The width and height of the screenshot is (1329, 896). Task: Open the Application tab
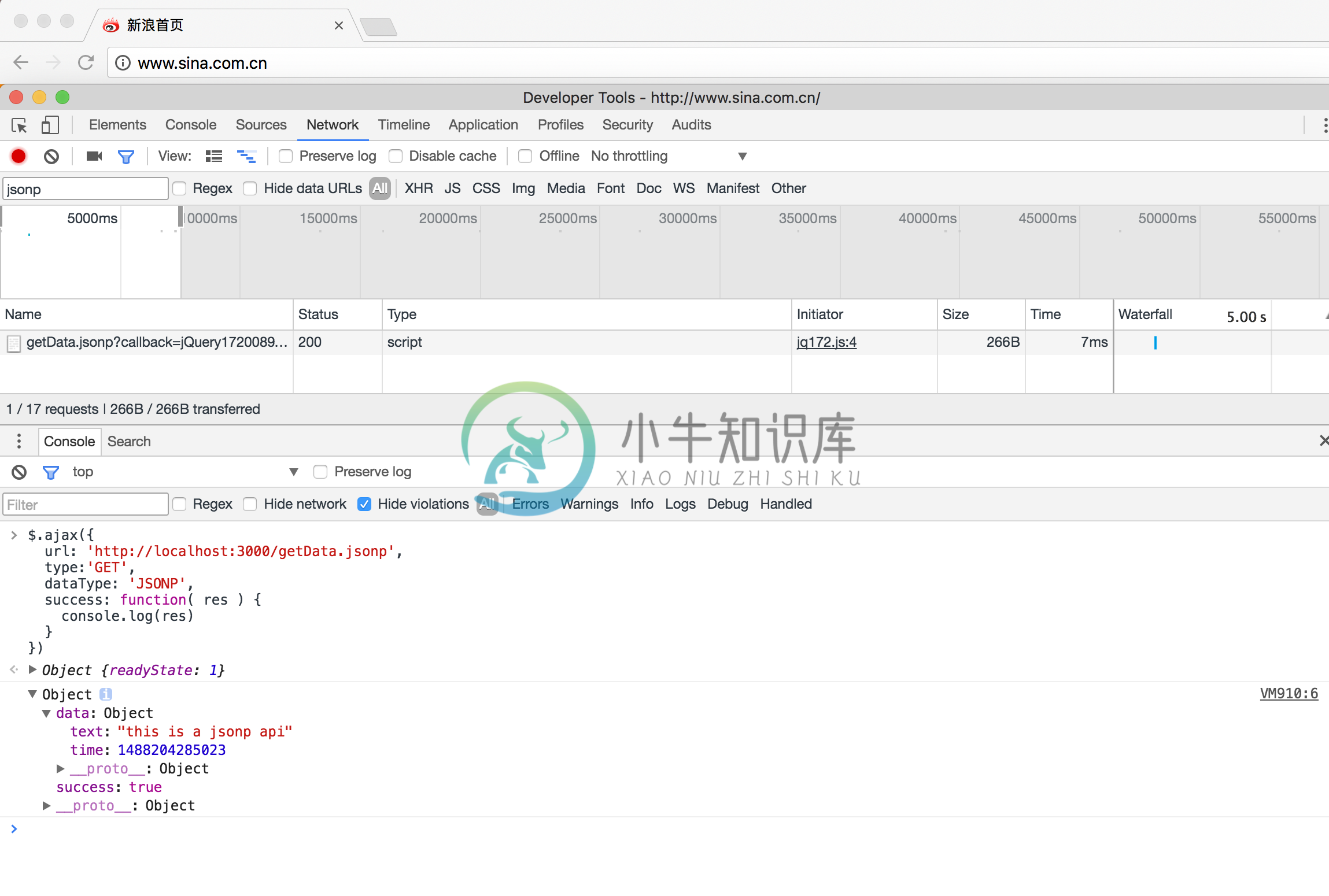click(x=483, y=125)
